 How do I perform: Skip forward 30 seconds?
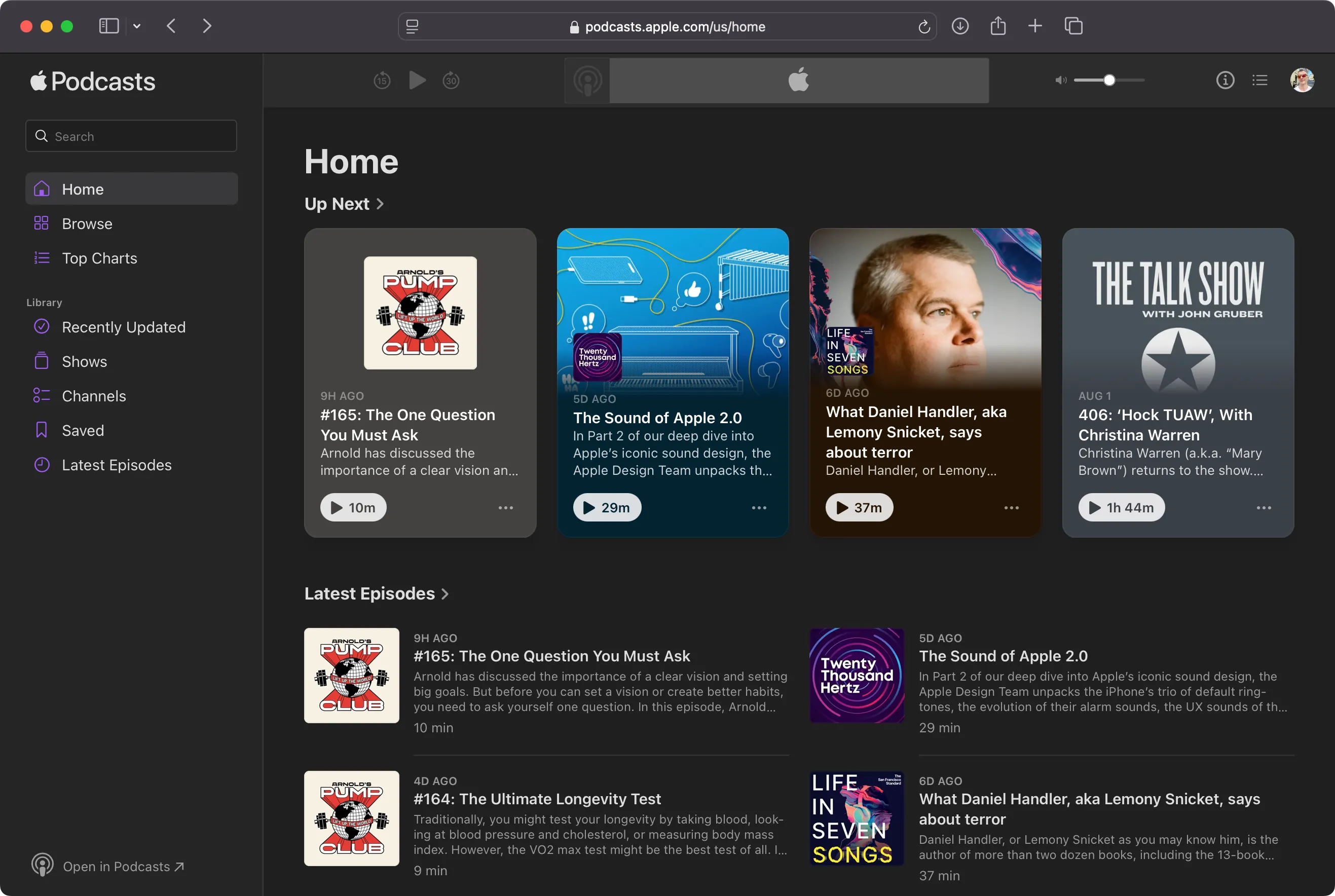point(451,81)
